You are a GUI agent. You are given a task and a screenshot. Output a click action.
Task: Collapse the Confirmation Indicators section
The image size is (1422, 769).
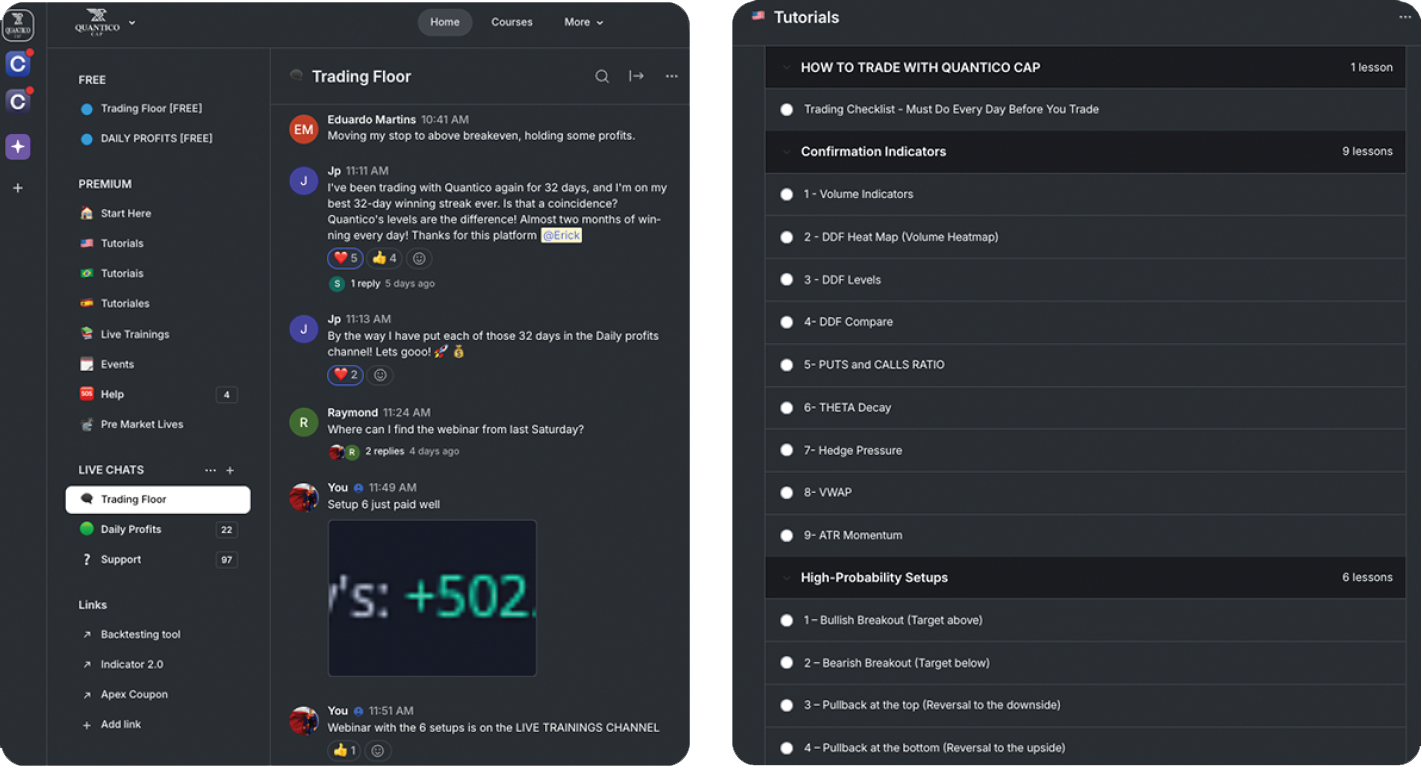point(783,152)
